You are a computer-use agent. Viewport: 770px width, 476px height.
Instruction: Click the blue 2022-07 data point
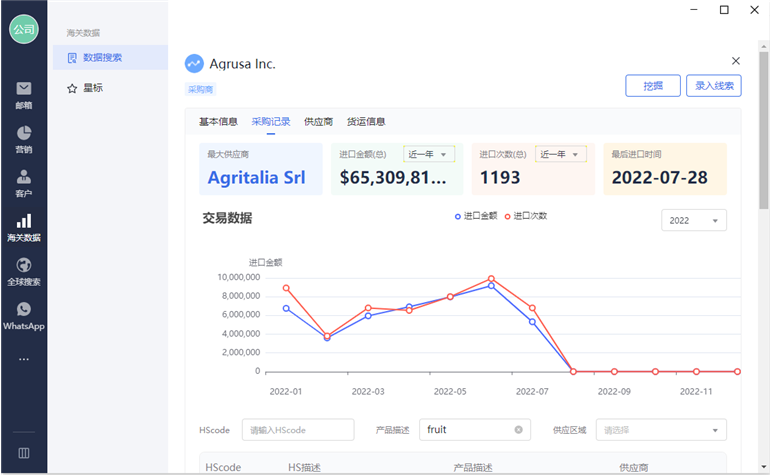point(532,322)
